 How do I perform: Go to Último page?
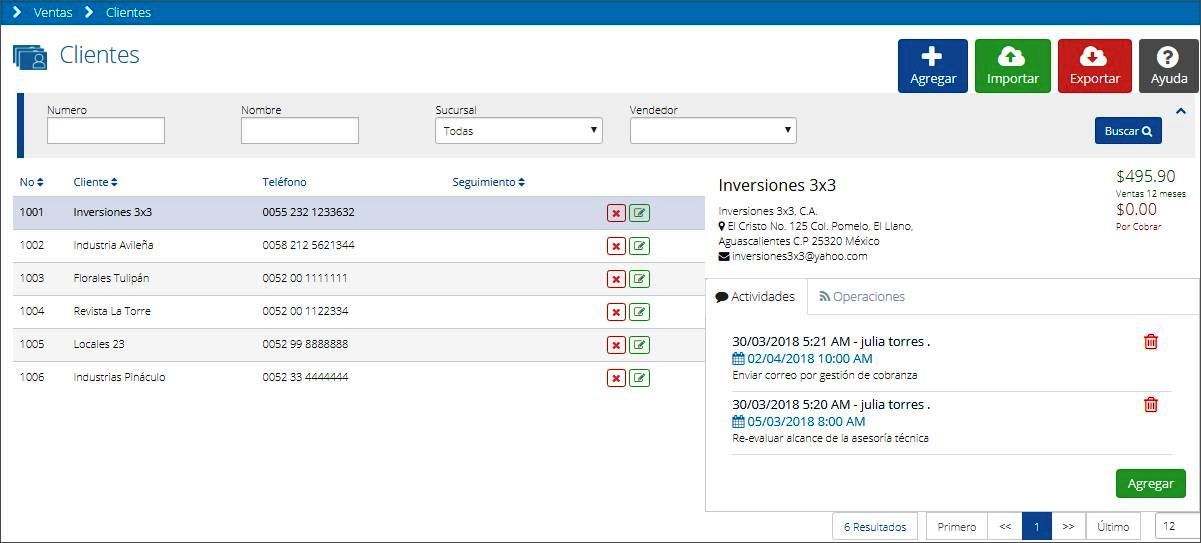[1114, 527]
